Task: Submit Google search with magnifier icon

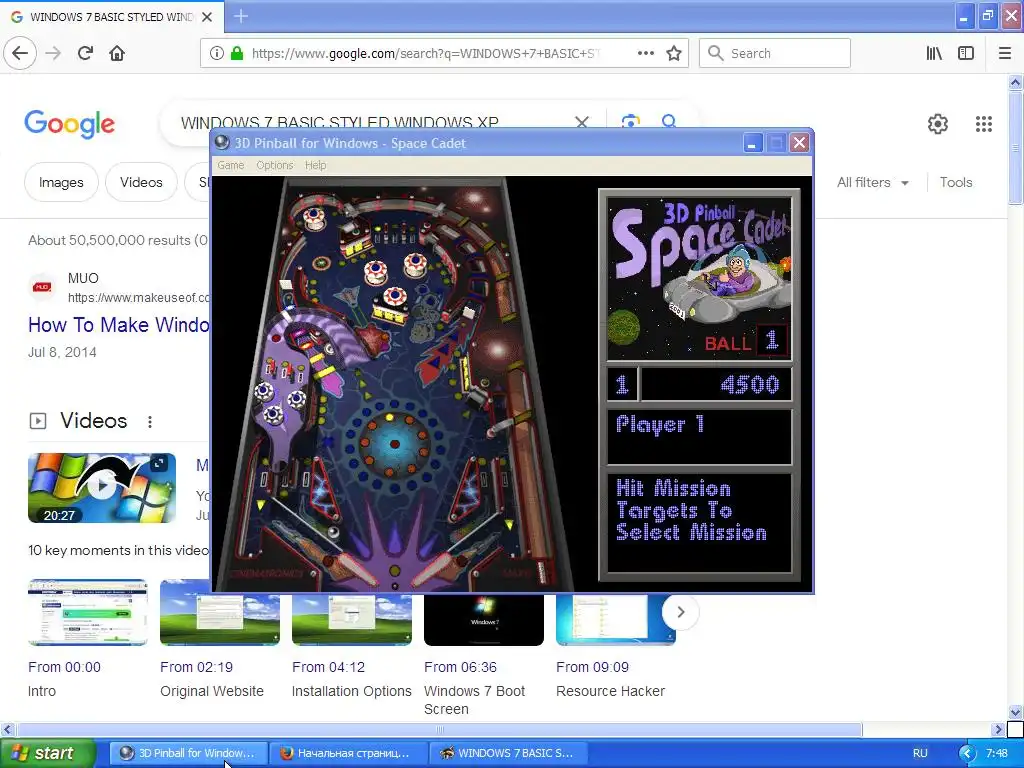Action: (x=669, y=121)
